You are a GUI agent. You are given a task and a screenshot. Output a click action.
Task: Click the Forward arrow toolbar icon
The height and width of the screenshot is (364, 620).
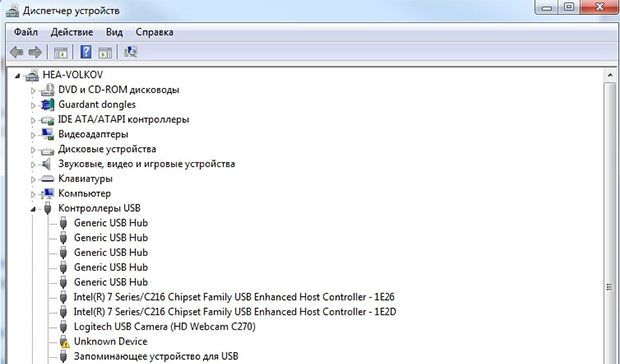(x=35, y=52)
